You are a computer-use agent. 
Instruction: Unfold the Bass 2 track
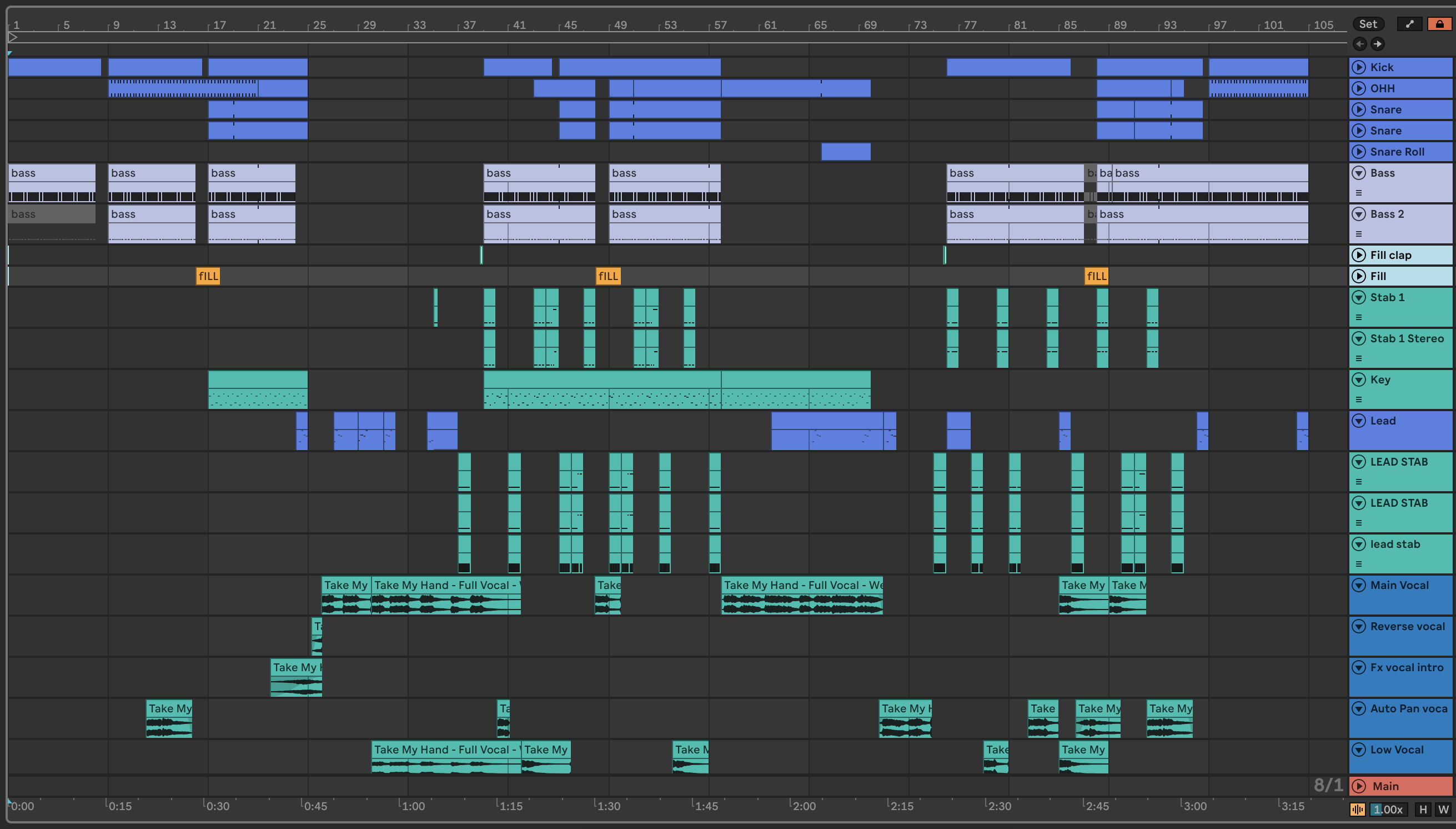(x=1359, y=213)
